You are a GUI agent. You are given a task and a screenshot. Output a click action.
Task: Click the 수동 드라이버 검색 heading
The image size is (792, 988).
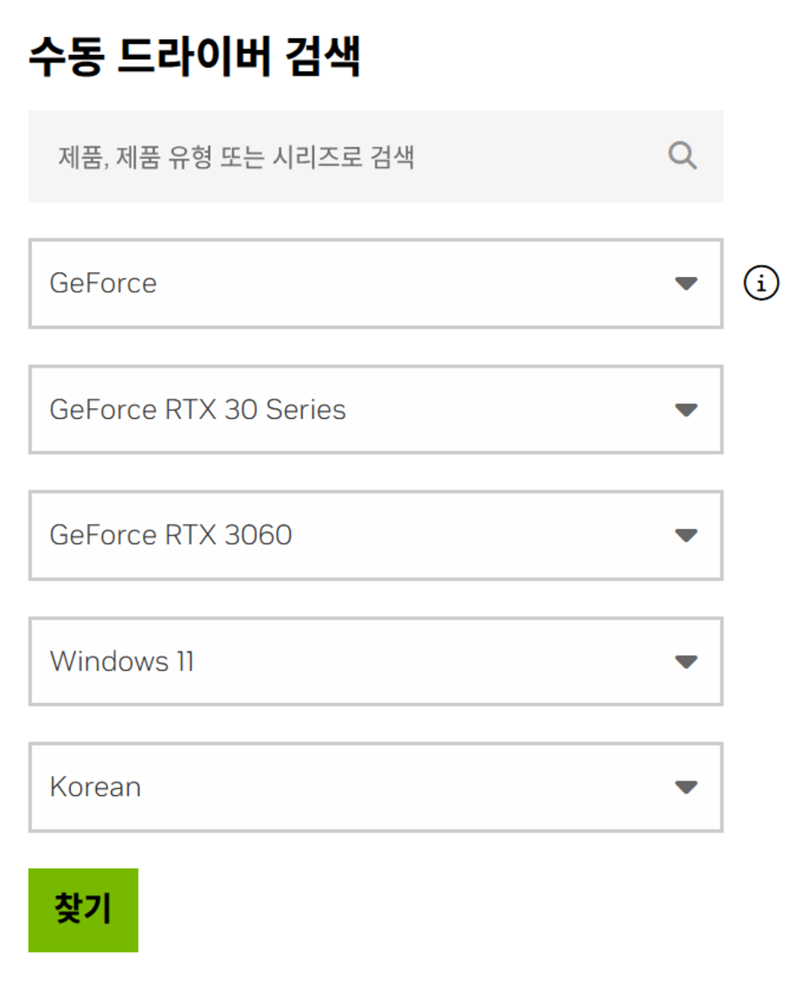click(194, 57)
